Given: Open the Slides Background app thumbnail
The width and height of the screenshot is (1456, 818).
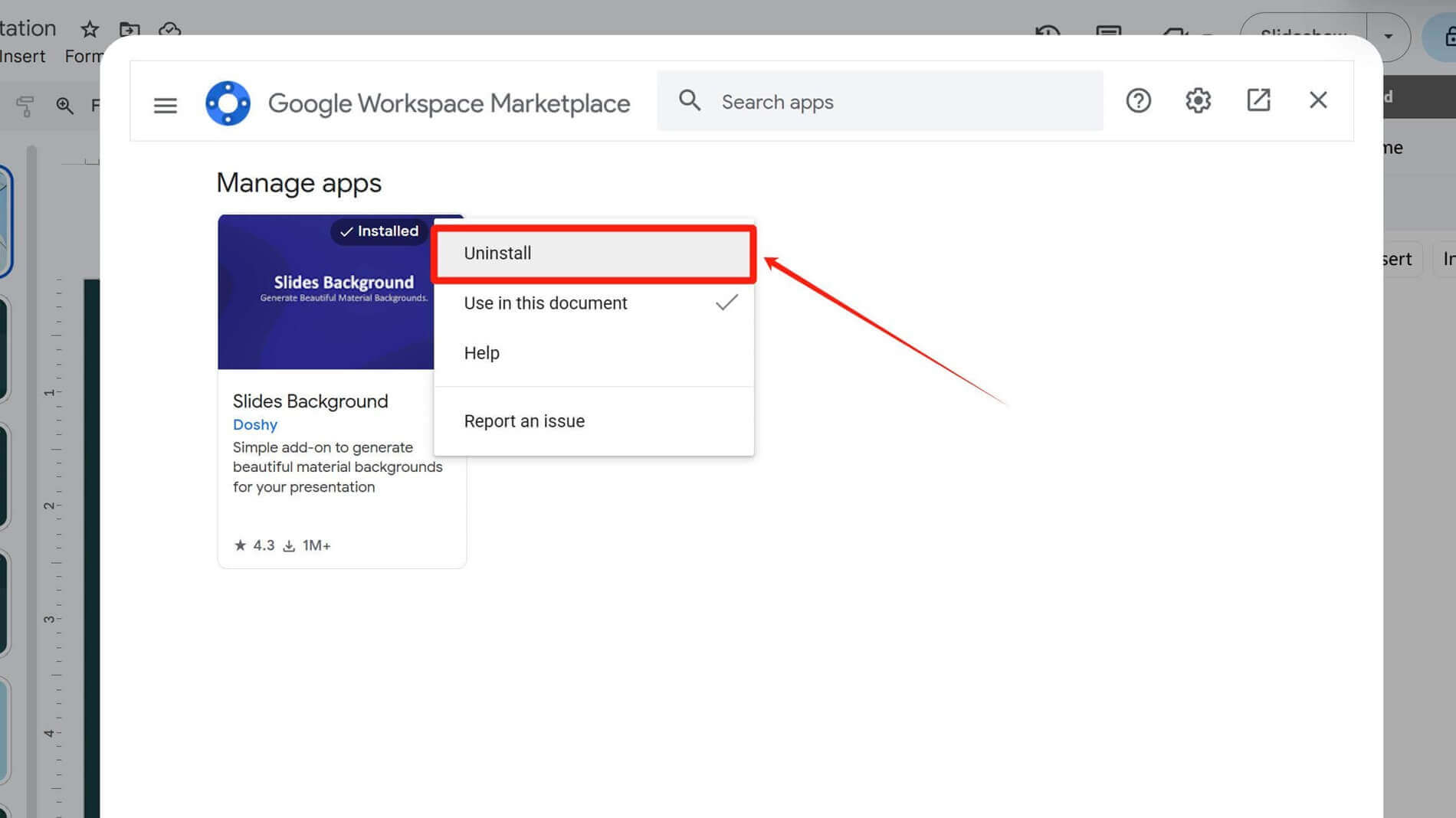Looking at the screenshot, I should [326, 293].
